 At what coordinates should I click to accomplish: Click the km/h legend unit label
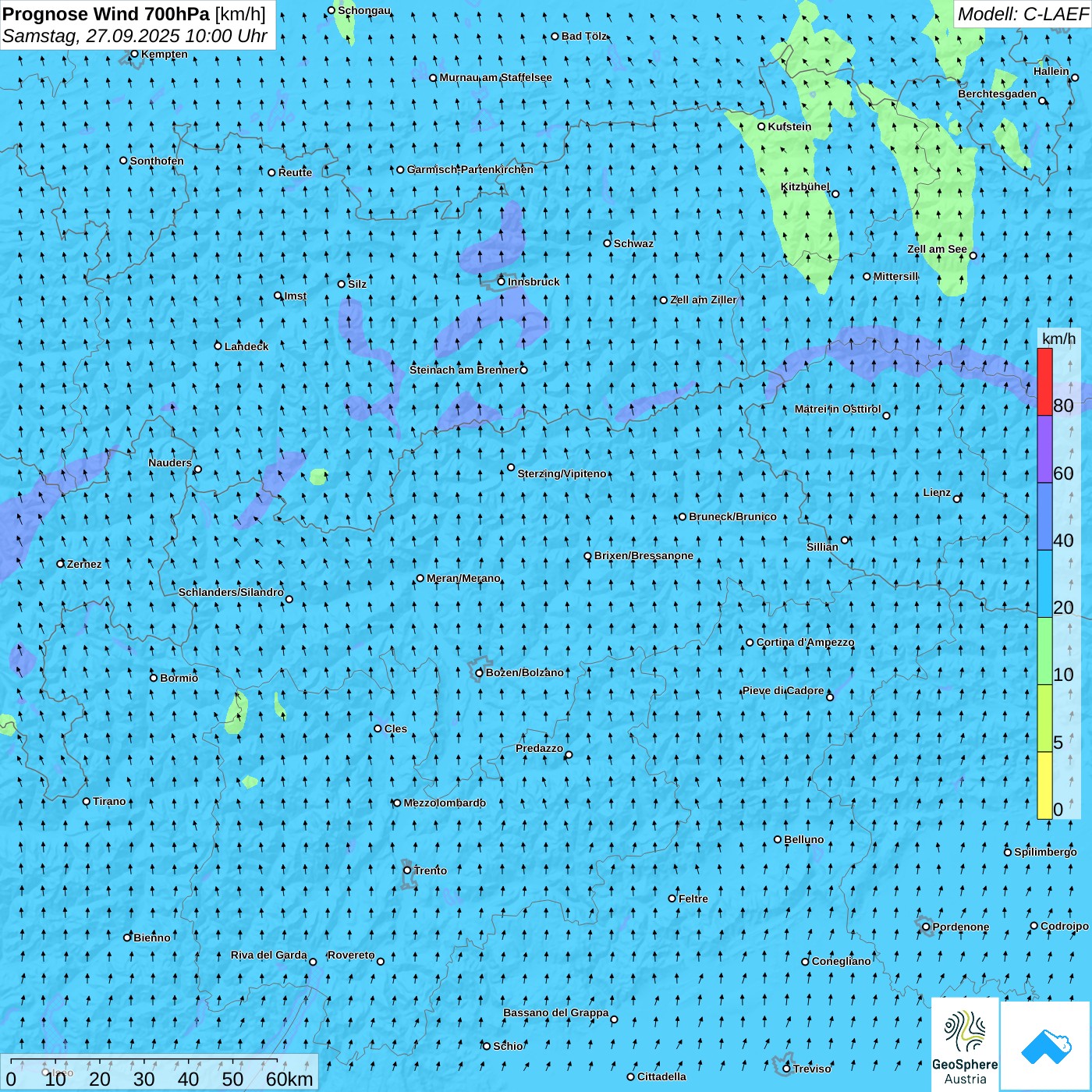(1058, 338)
